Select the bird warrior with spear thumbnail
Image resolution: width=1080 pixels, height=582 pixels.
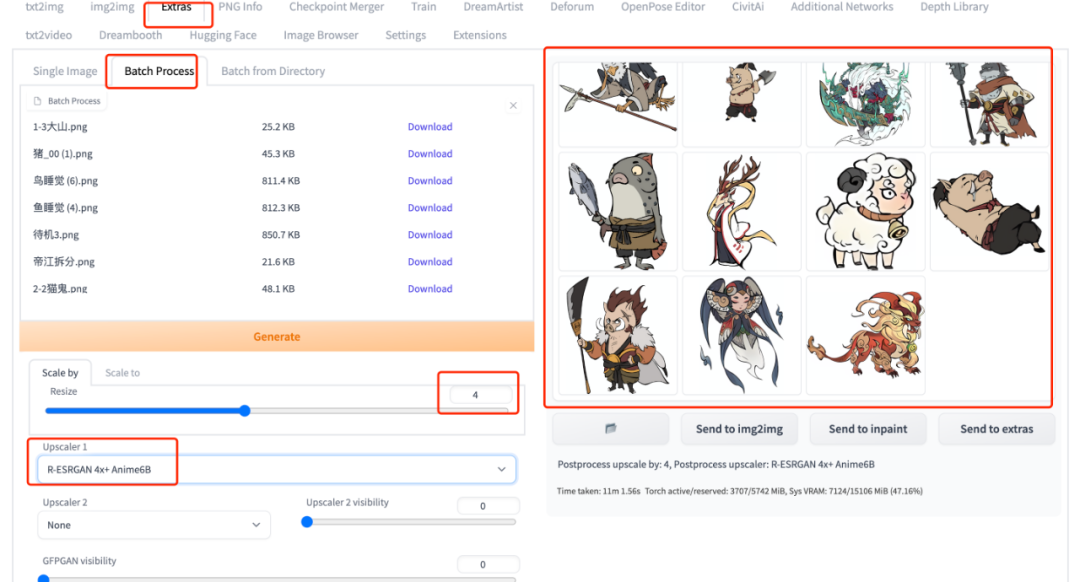(618, 104)
